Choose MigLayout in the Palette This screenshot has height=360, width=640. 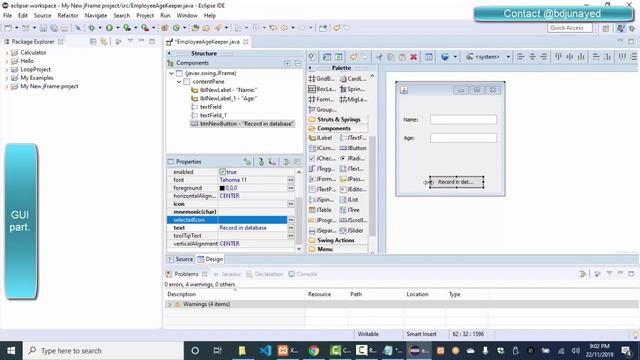[353, 99]
